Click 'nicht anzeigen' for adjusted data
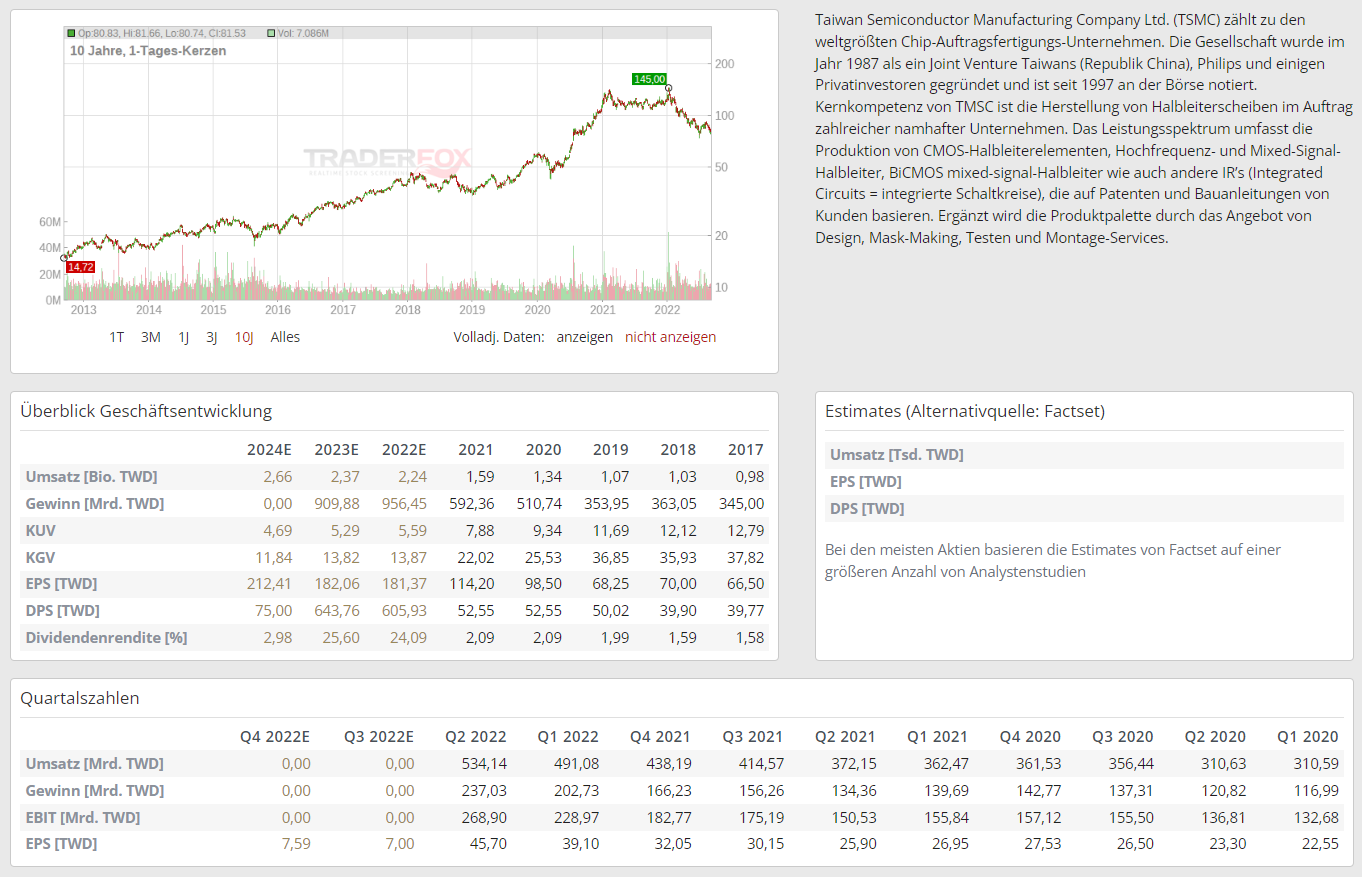This screenshot has width=1362, height=877. click(x=671, y=337)
